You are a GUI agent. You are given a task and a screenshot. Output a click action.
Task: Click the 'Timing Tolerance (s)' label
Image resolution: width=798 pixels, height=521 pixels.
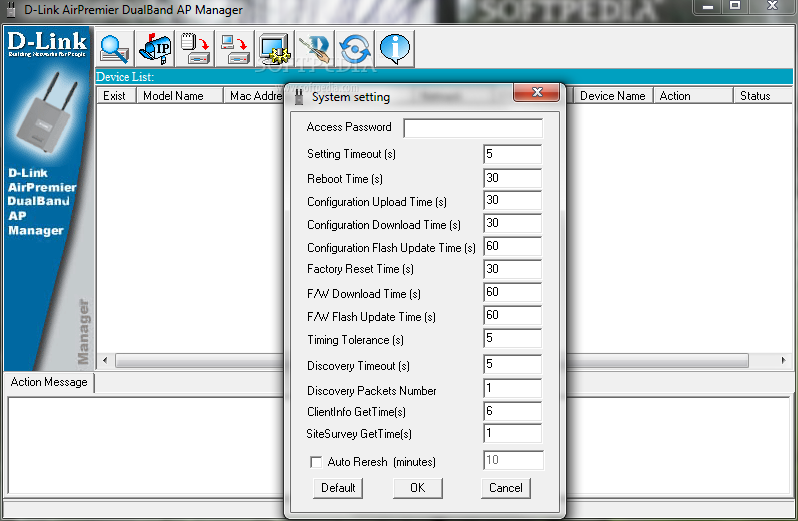tap(355, 340)
